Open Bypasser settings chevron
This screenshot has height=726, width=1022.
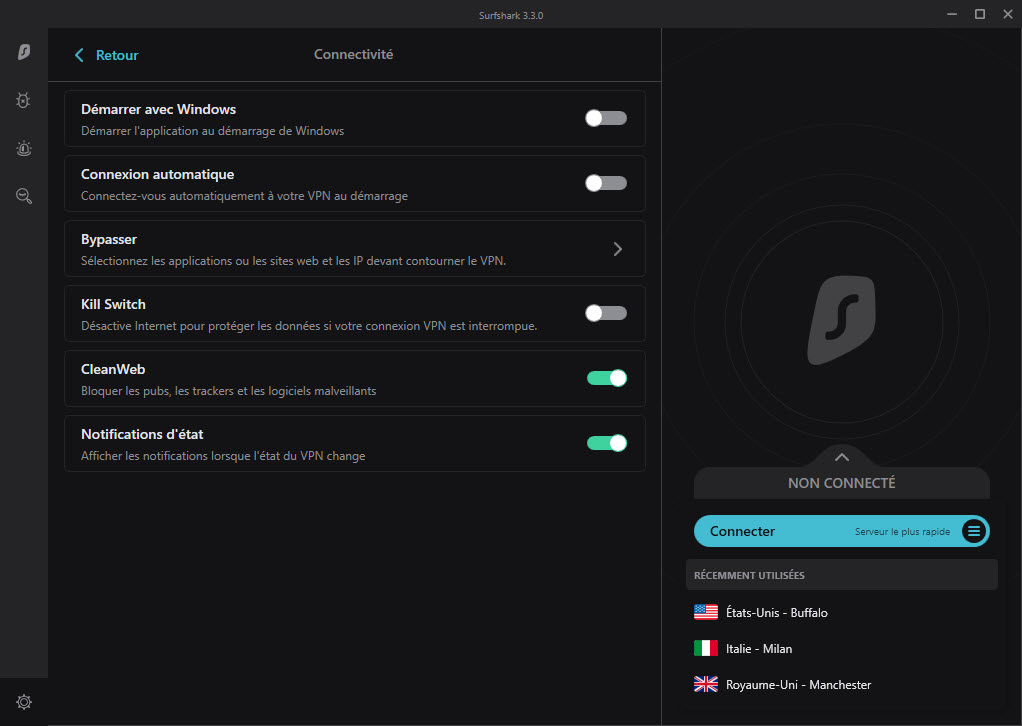point(618,249)
